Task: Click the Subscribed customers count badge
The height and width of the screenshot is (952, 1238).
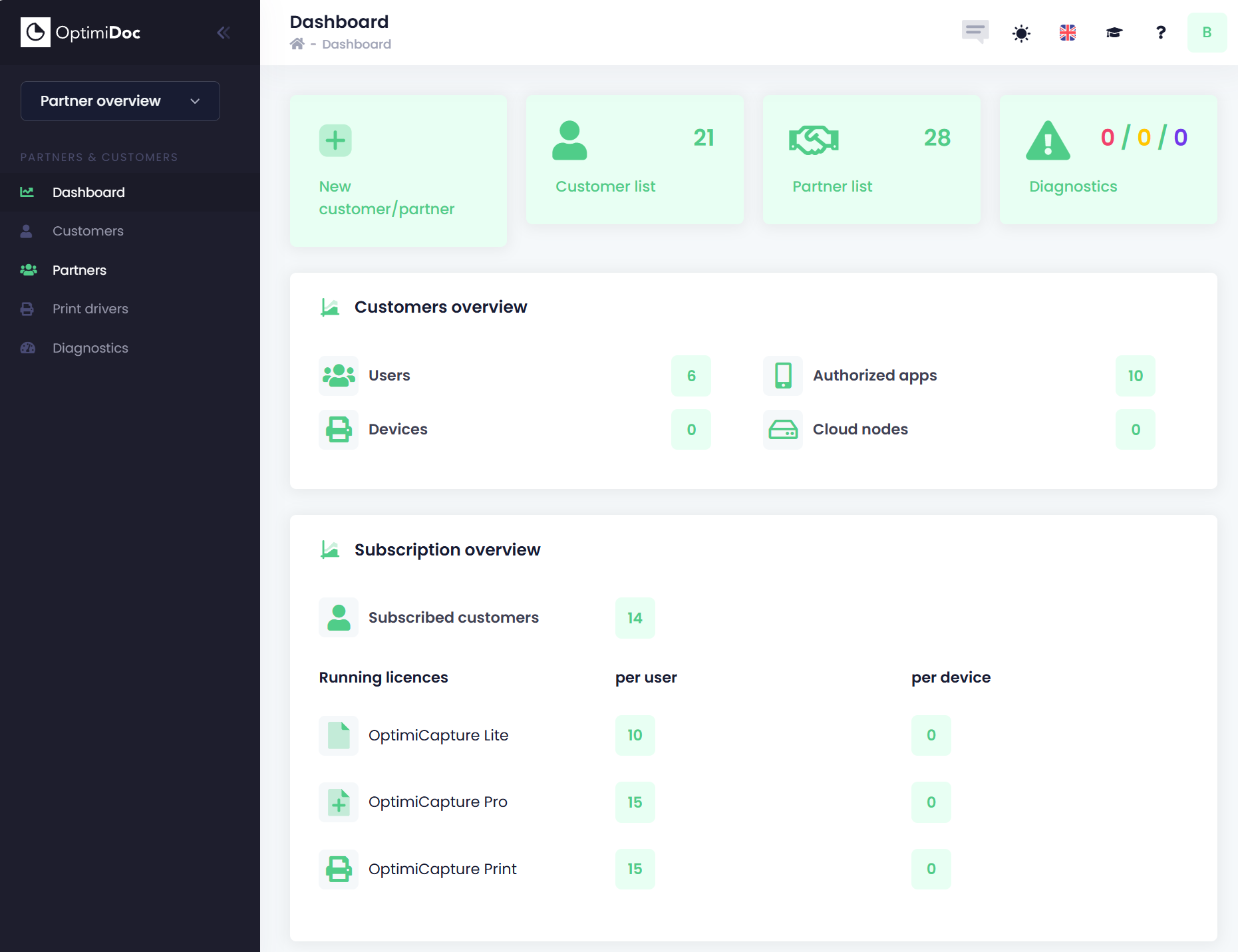Action: (x=635, y=618)
